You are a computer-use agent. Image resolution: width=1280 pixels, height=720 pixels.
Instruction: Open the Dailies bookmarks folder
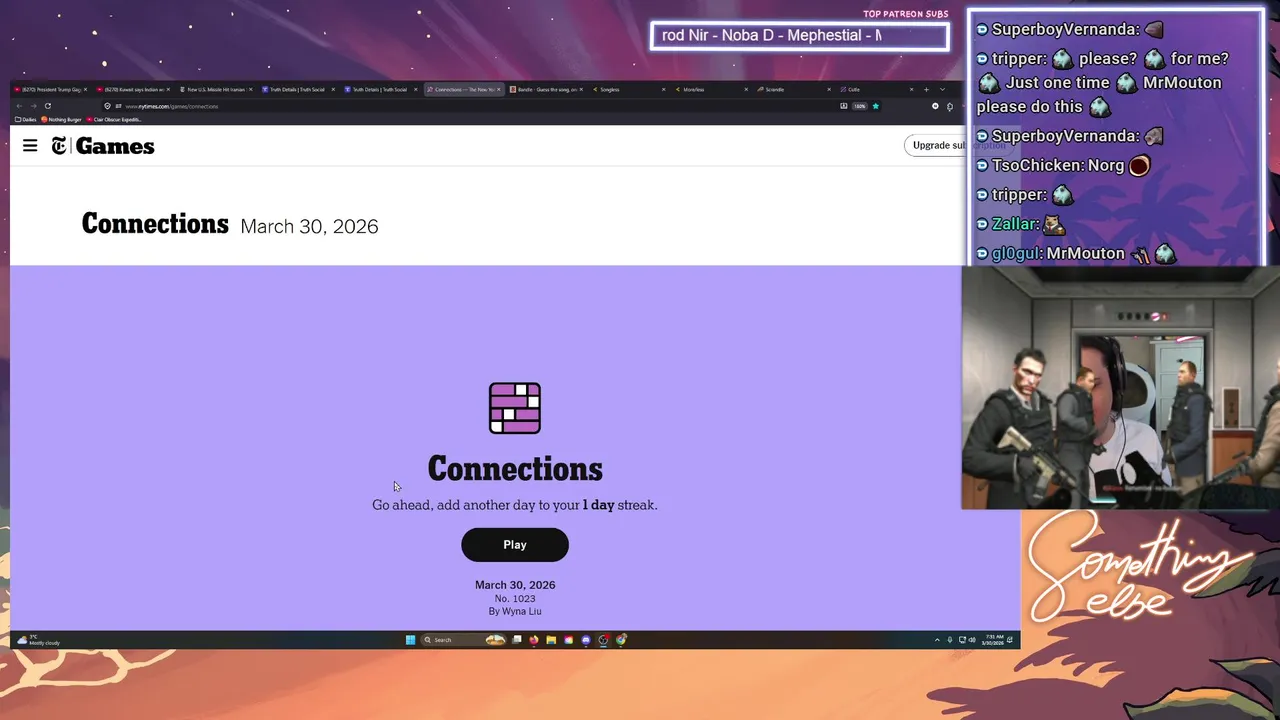point(26,119)
